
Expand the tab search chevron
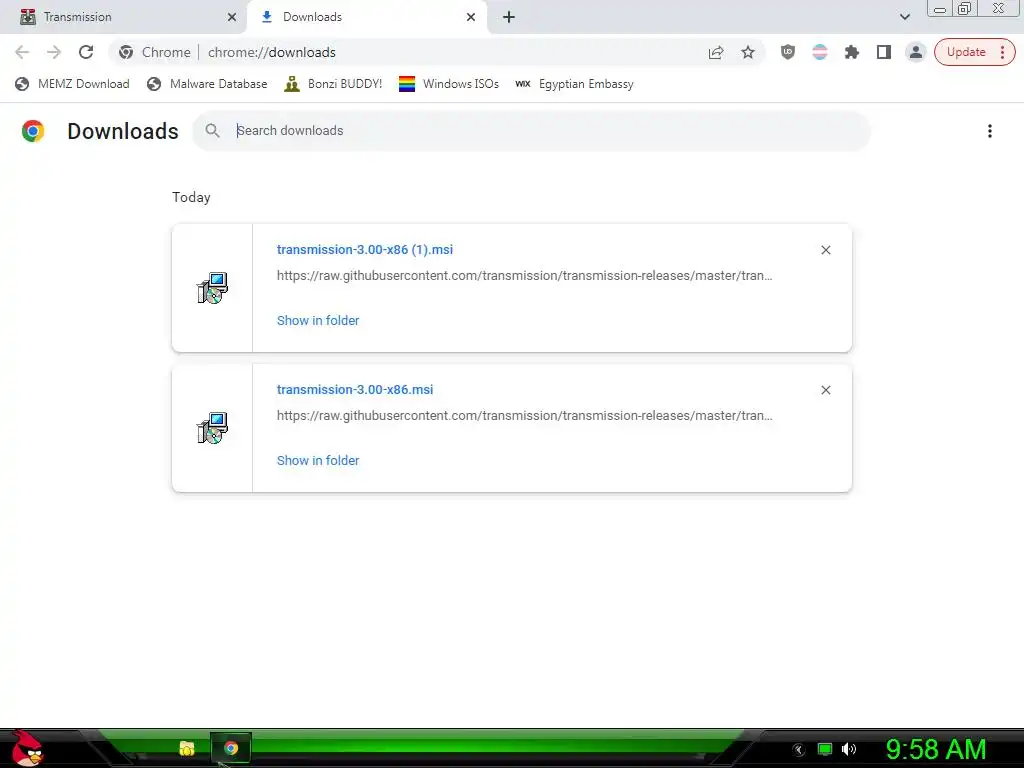(x=904, y=17)
